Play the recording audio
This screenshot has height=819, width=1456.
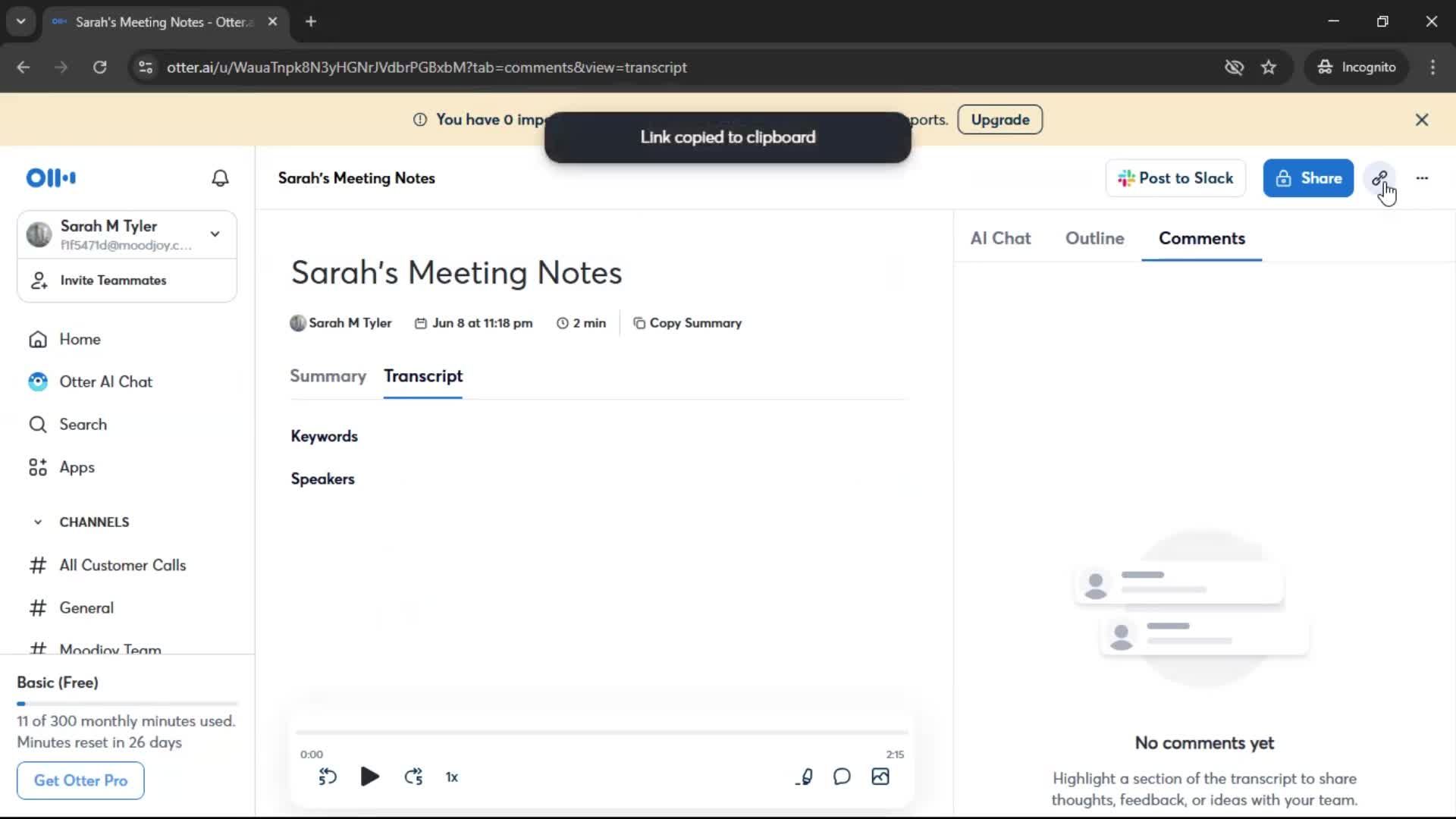[x=369, y=777]
